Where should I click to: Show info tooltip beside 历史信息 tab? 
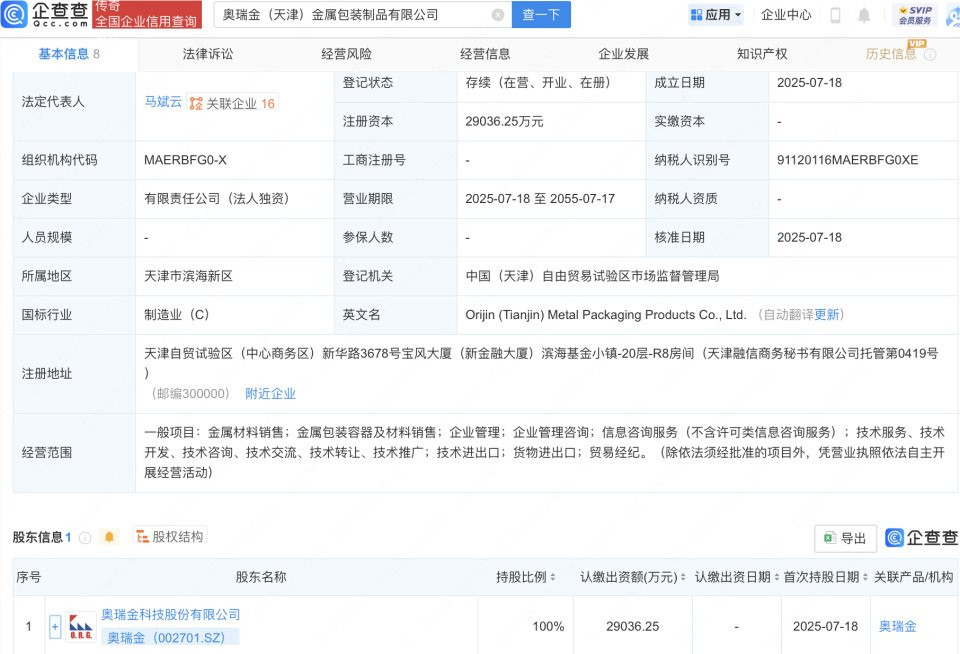[x=930, y=54]
